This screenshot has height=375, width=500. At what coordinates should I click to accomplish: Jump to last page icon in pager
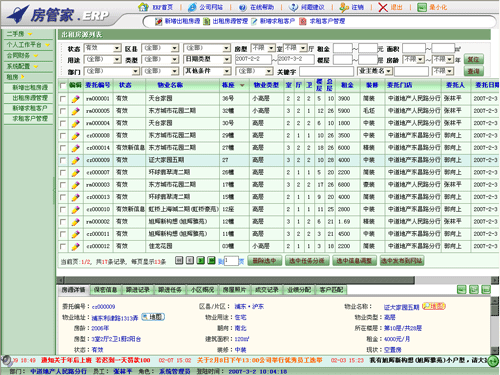click(211, 260)
